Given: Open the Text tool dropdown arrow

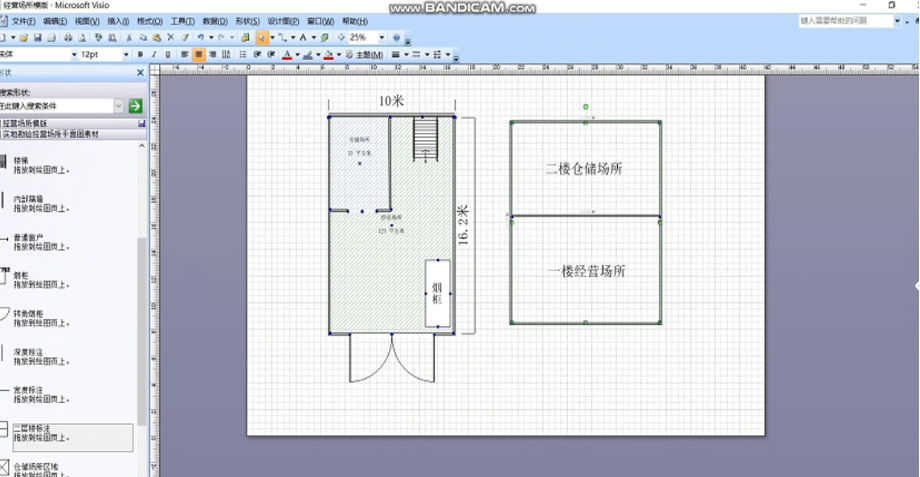Looking at the screenshot, I should pos(314,38).
